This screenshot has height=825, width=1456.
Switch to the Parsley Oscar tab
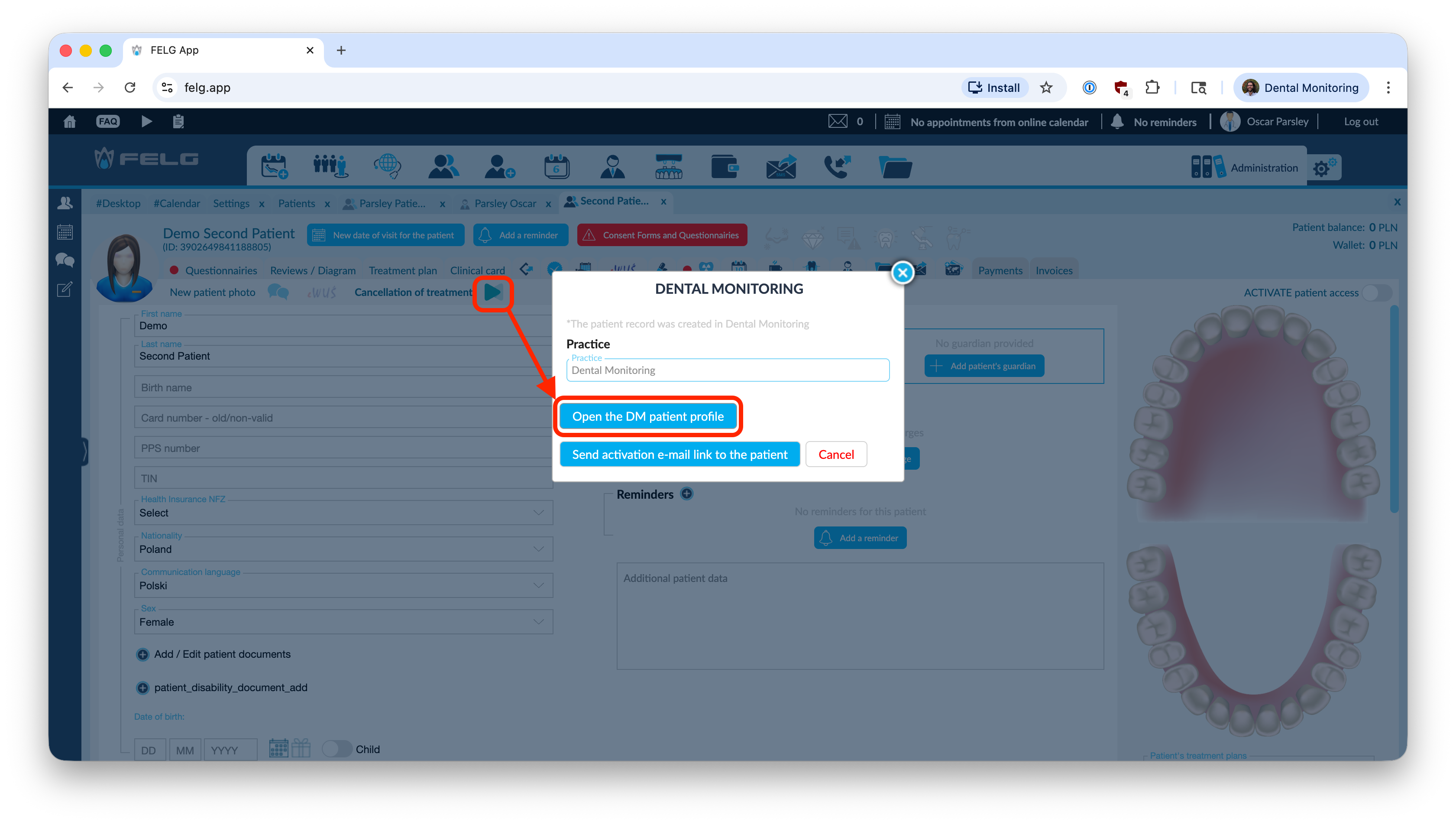pyautogui.click(x=505, y=203)
